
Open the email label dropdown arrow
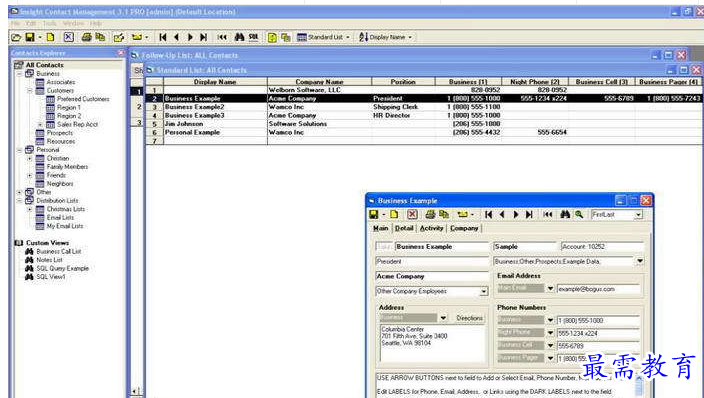point(550,288)
